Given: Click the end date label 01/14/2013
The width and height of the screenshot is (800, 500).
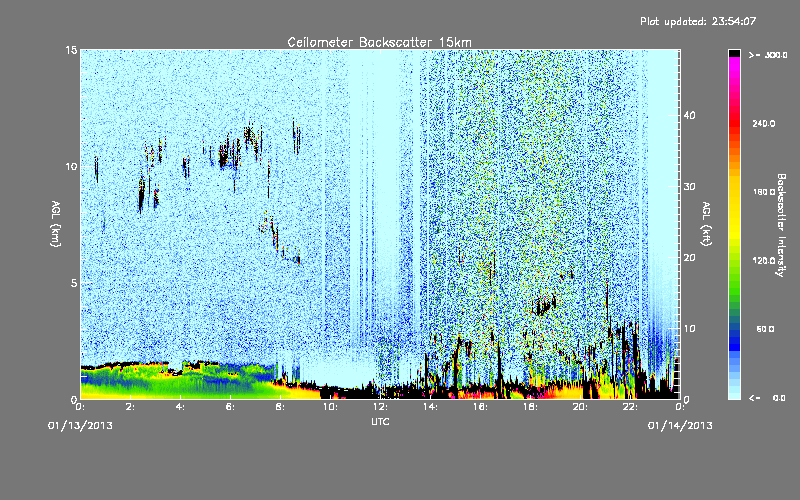Looking at the screenshot, I should click(680, 426).
